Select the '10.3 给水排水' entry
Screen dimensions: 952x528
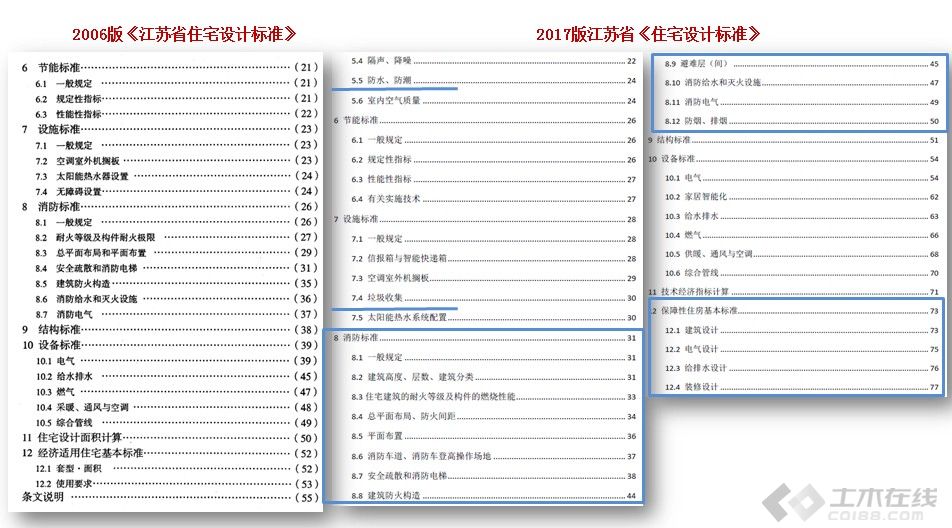click(692, 217)
